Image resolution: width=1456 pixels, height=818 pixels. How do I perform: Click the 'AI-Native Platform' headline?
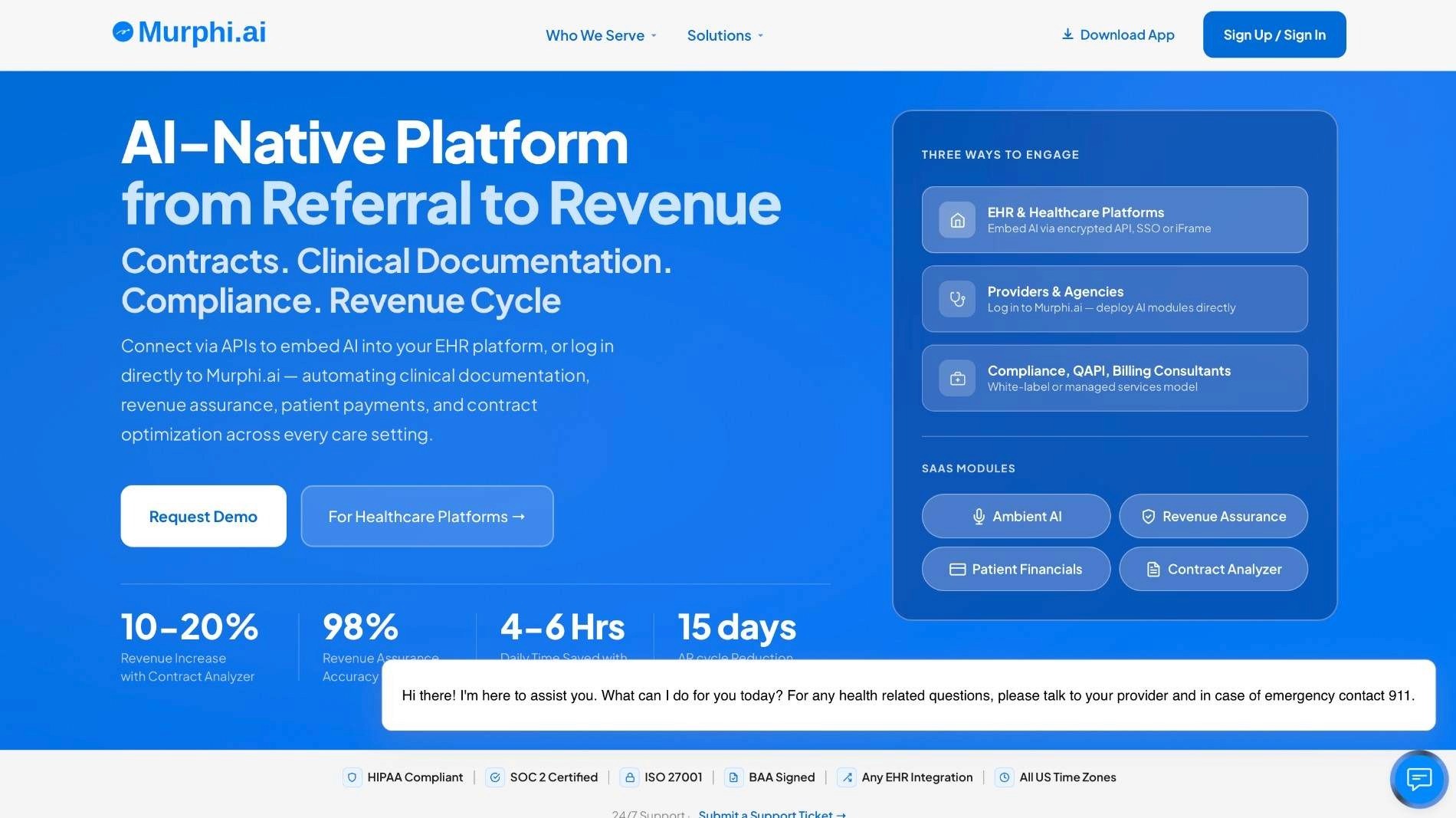coord(375,143)
